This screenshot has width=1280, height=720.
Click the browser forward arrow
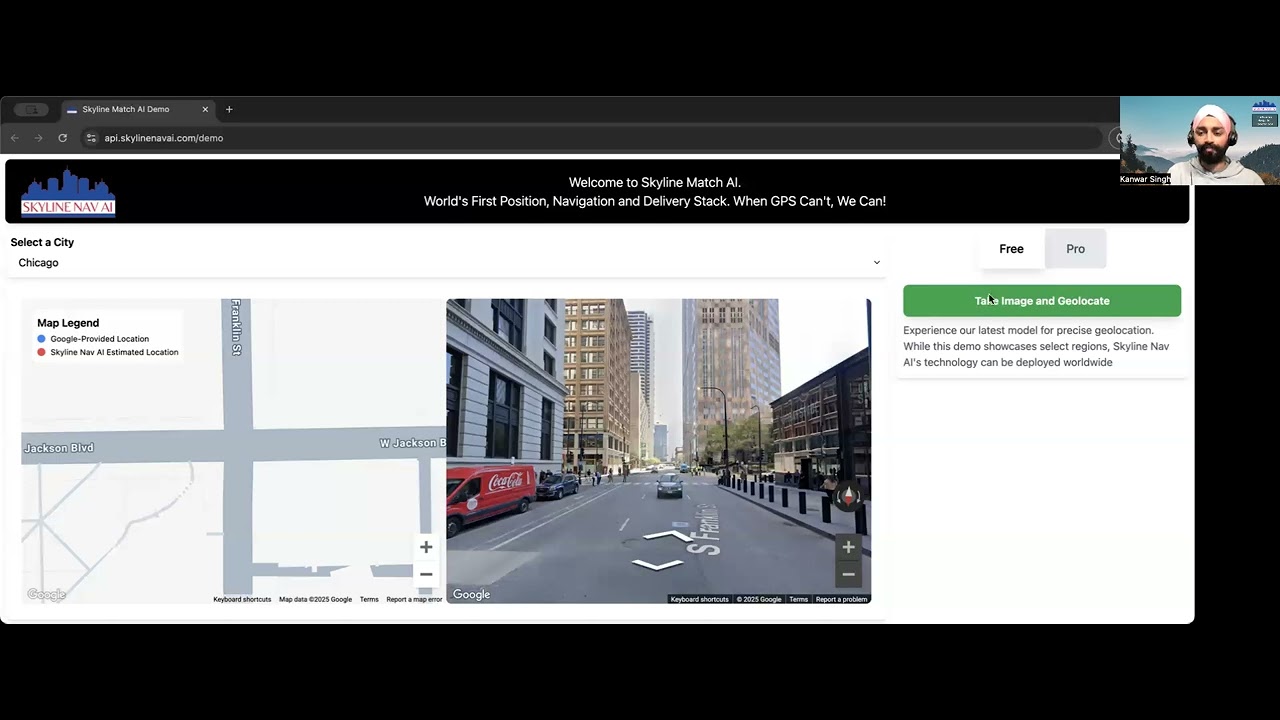38,138
